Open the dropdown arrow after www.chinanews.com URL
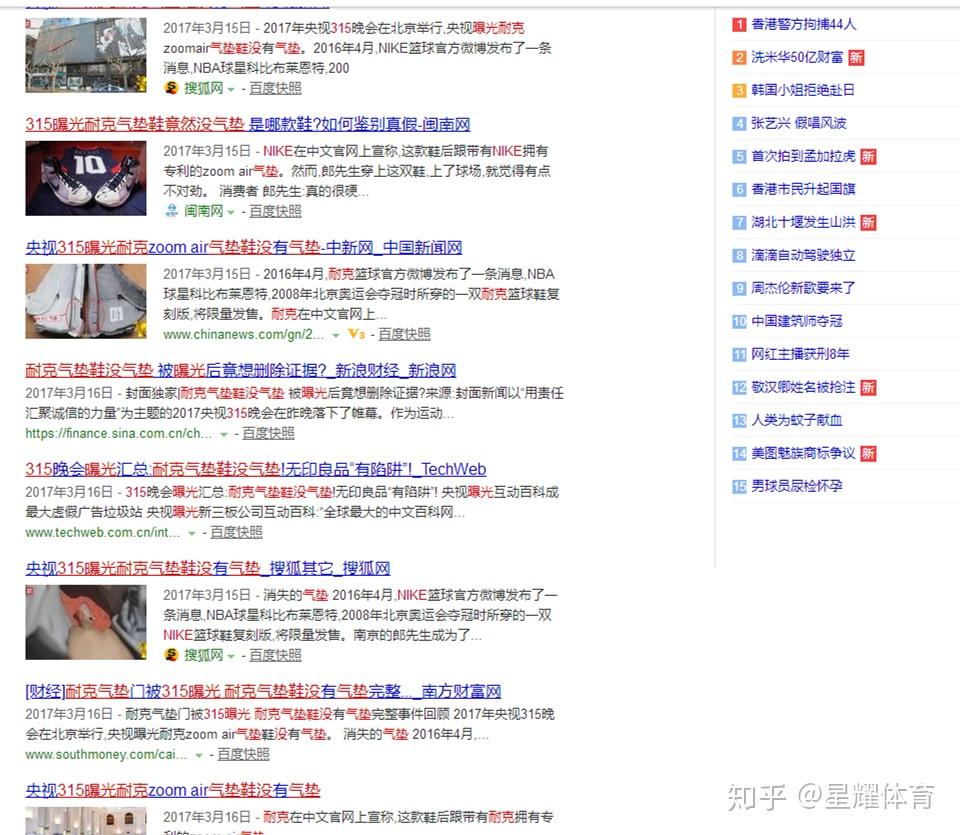 [x=336, y=335]
